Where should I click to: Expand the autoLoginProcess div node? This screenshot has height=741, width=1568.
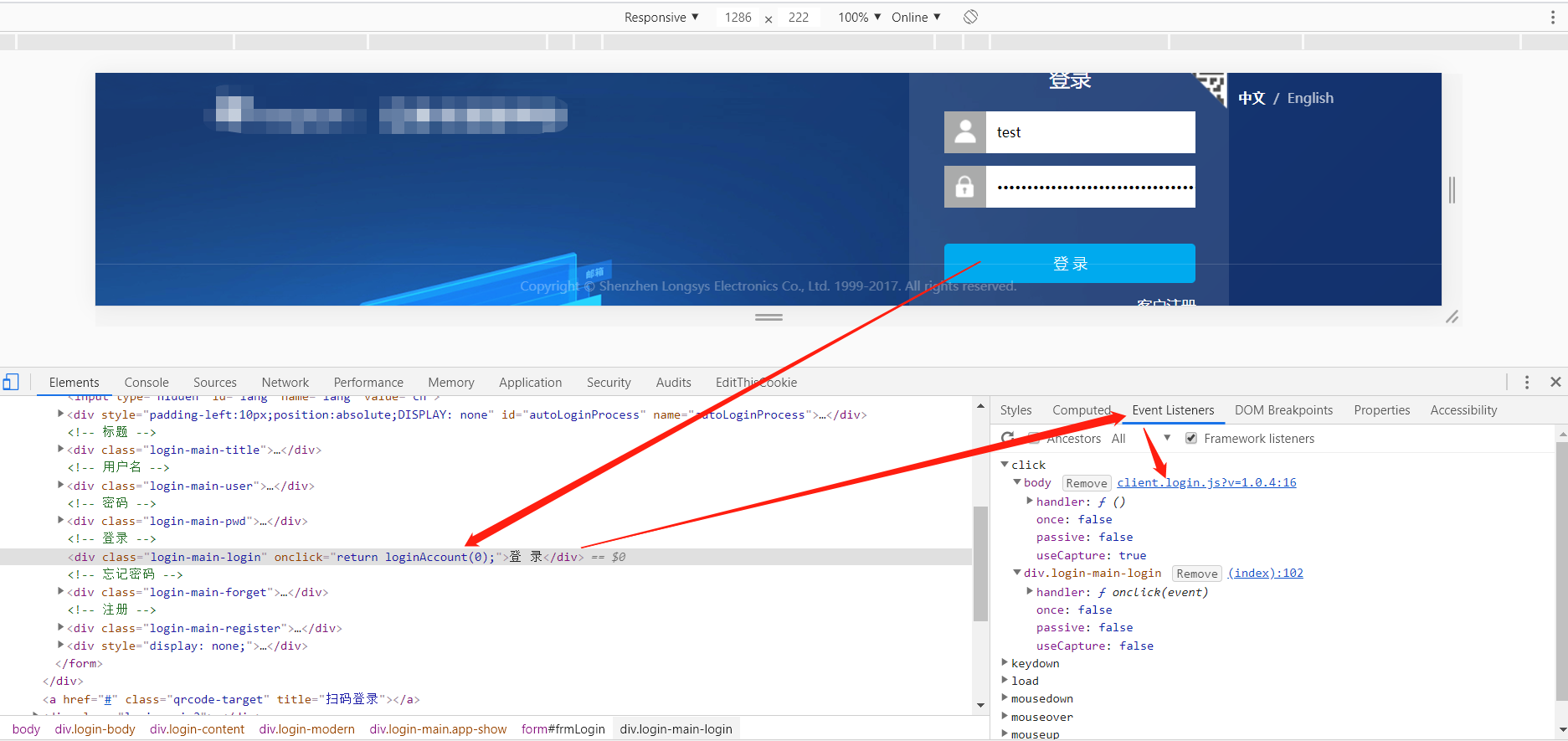click(60, 414)
